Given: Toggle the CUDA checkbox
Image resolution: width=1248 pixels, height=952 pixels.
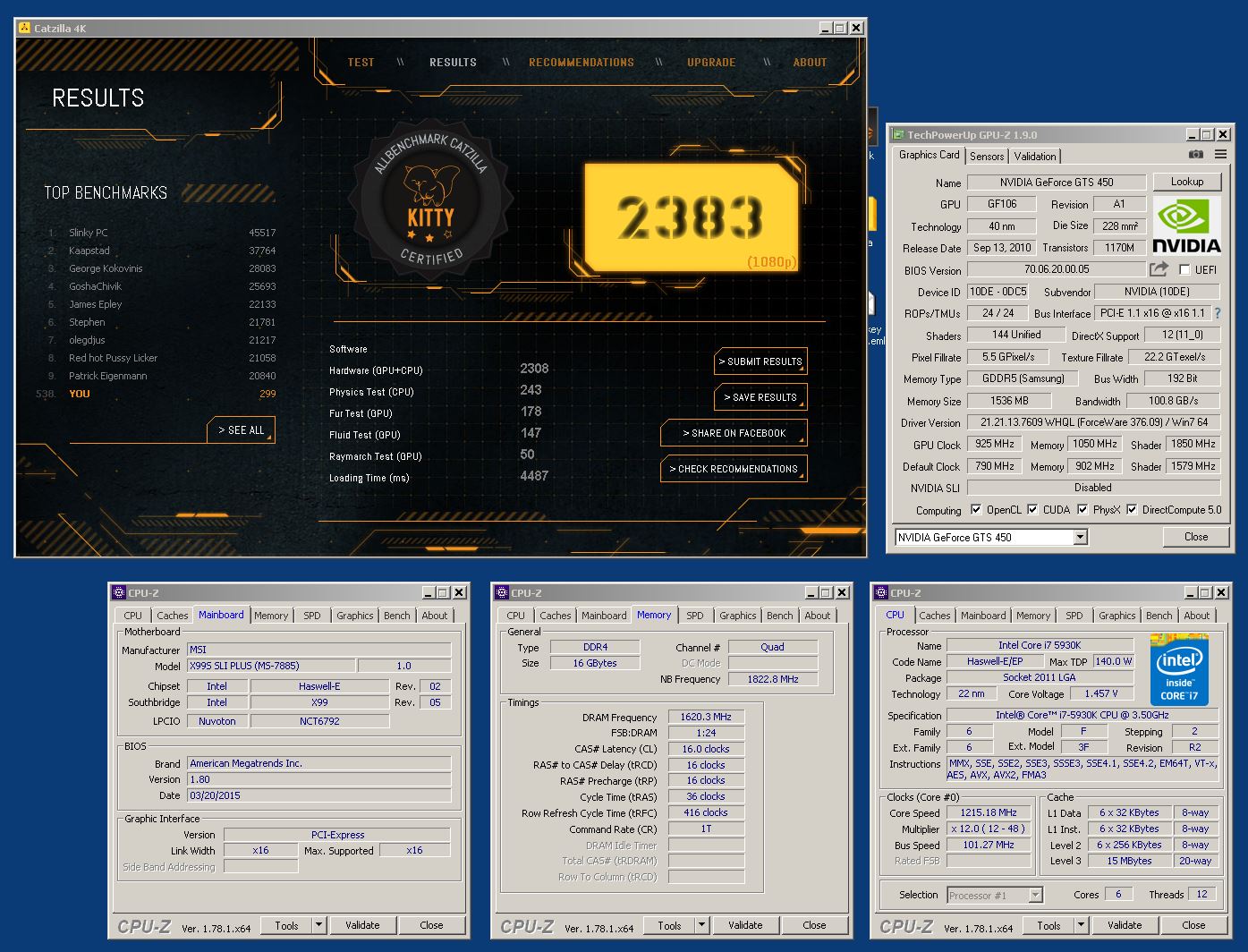Looking at the screenshot, I should click(x=1032, y=510).
